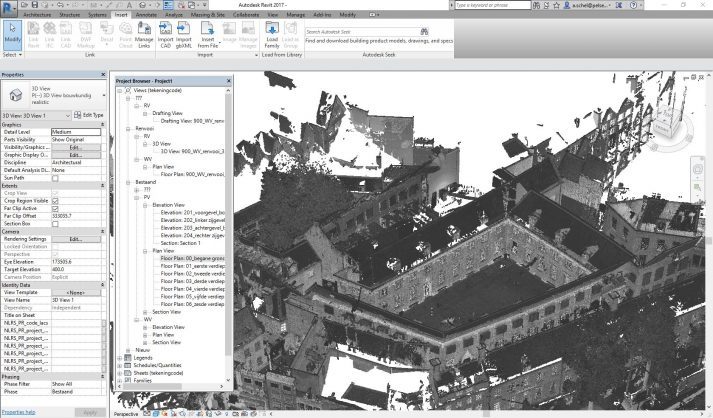
Task: Click the Import gbXML tool
Action: pyautogui.click(x=184, y=35)
